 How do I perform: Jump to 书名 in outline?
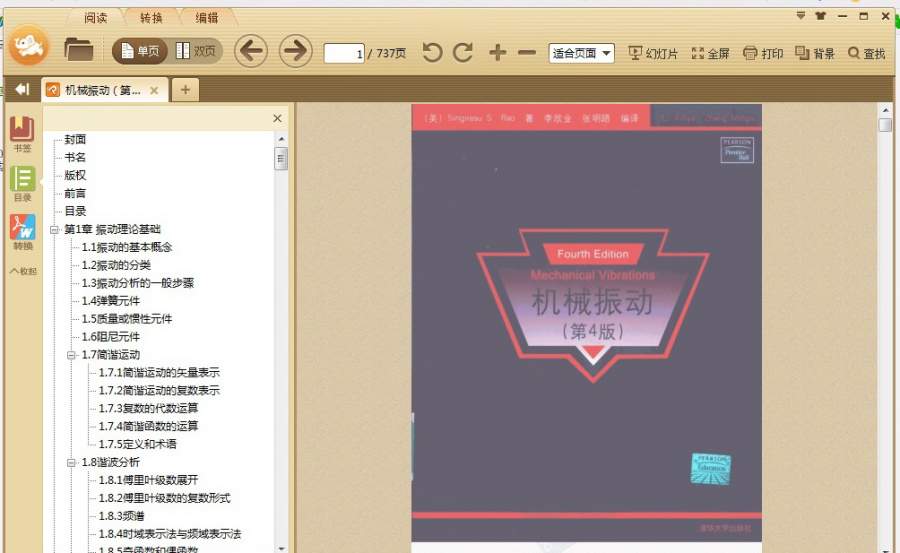75,157
